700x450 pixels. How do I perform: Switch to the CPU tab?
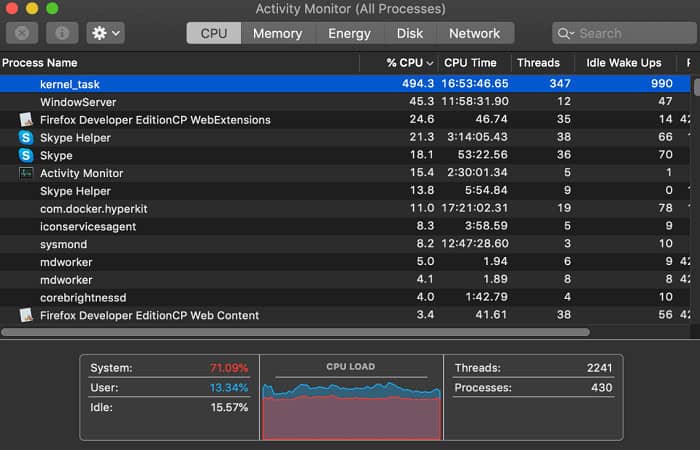coord(214,33)
